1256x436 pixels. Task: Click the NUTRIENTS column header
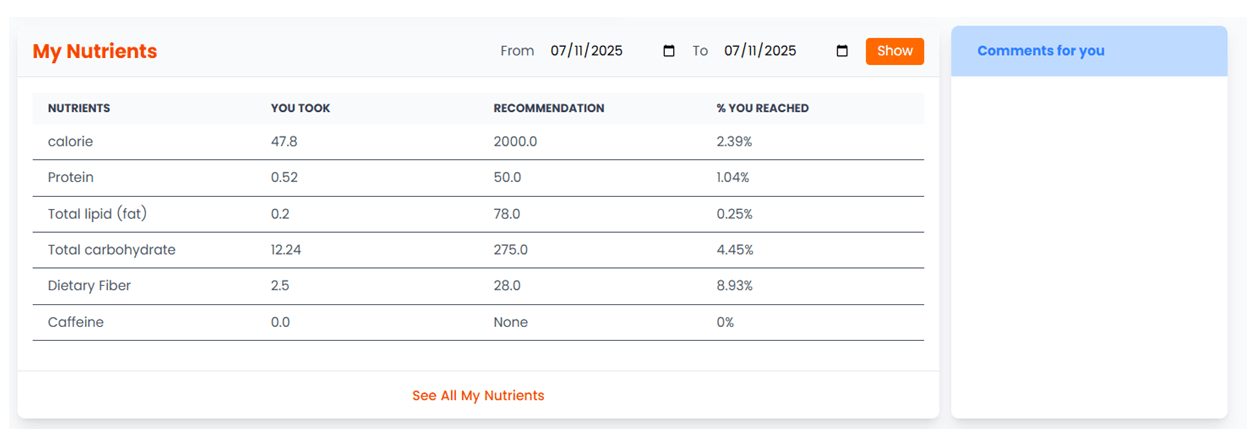click(x=79, y=108)
